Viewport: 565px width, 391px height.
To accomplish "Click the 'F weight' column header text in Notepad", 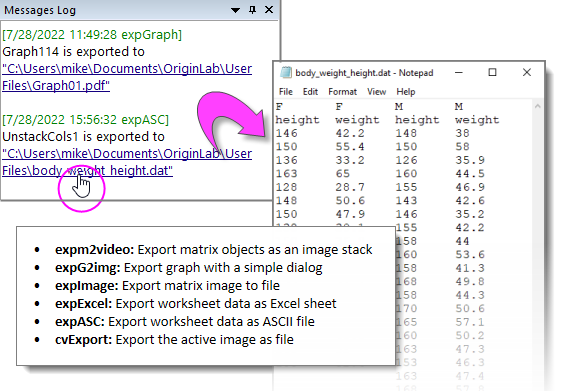I will pos(357,113).
